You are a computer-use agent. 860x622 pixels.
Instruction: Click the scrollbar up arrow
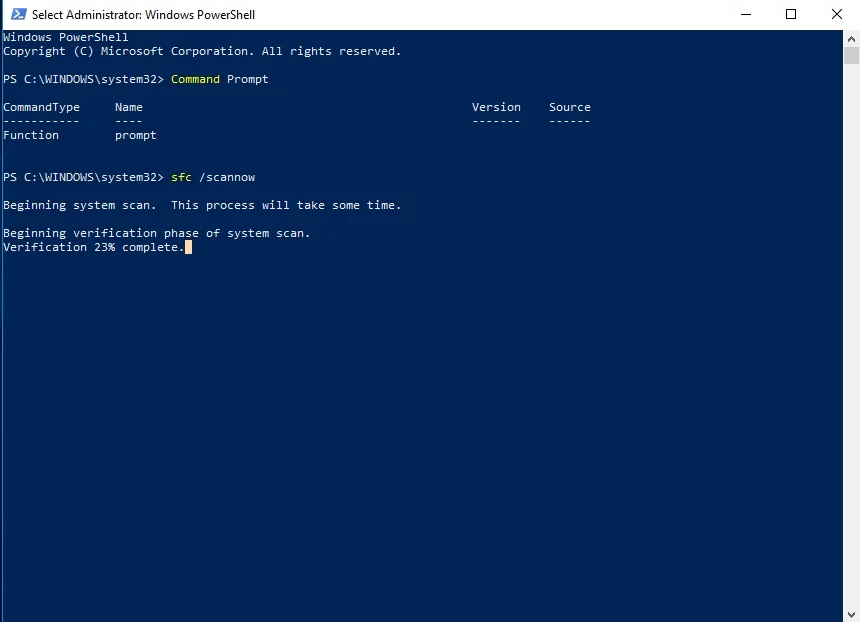[851, 39]
